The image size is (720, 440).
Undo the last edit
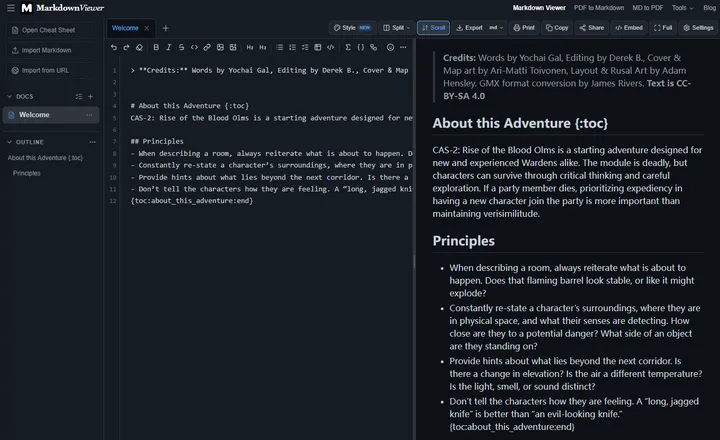114,47
